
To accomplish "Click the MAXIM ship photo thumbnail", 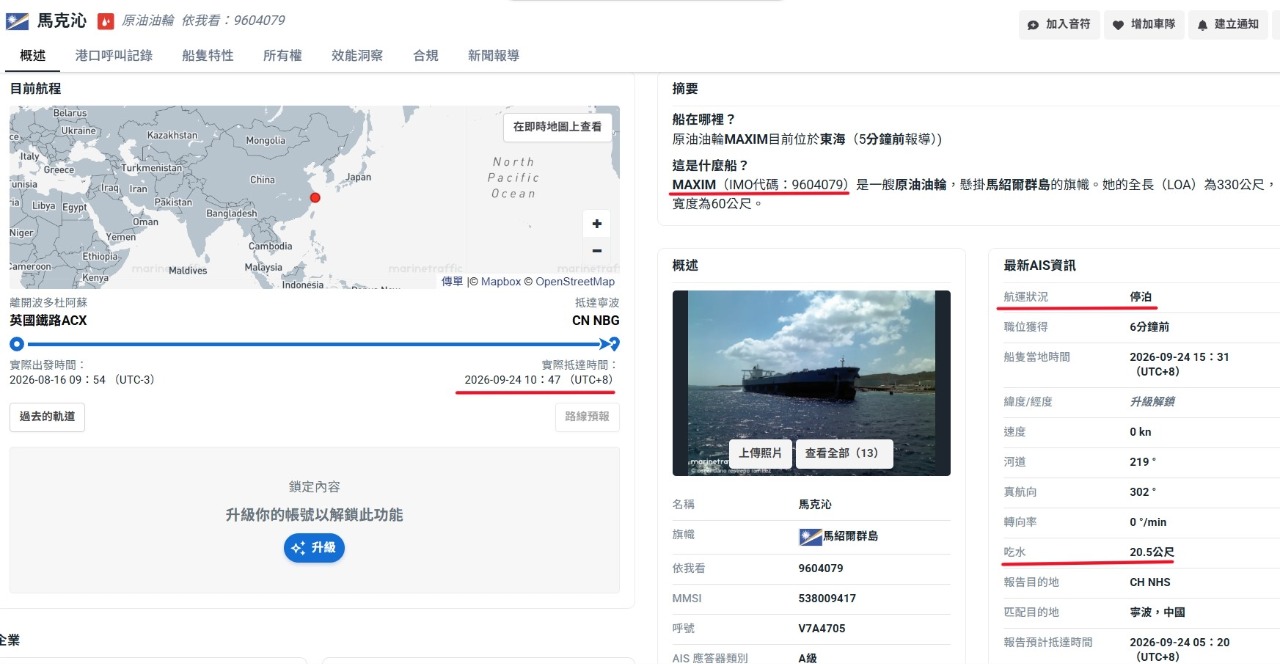I will click(x=811, y=383).
